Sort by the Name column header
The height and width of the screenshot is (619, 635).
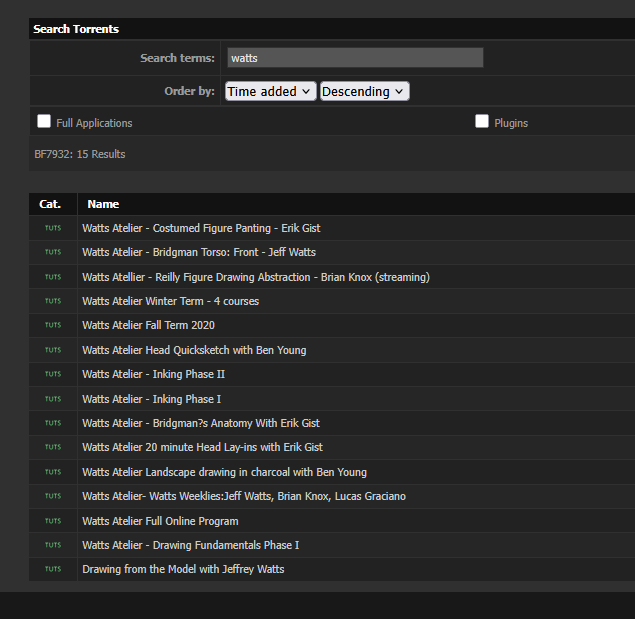[x=103, y=204]
